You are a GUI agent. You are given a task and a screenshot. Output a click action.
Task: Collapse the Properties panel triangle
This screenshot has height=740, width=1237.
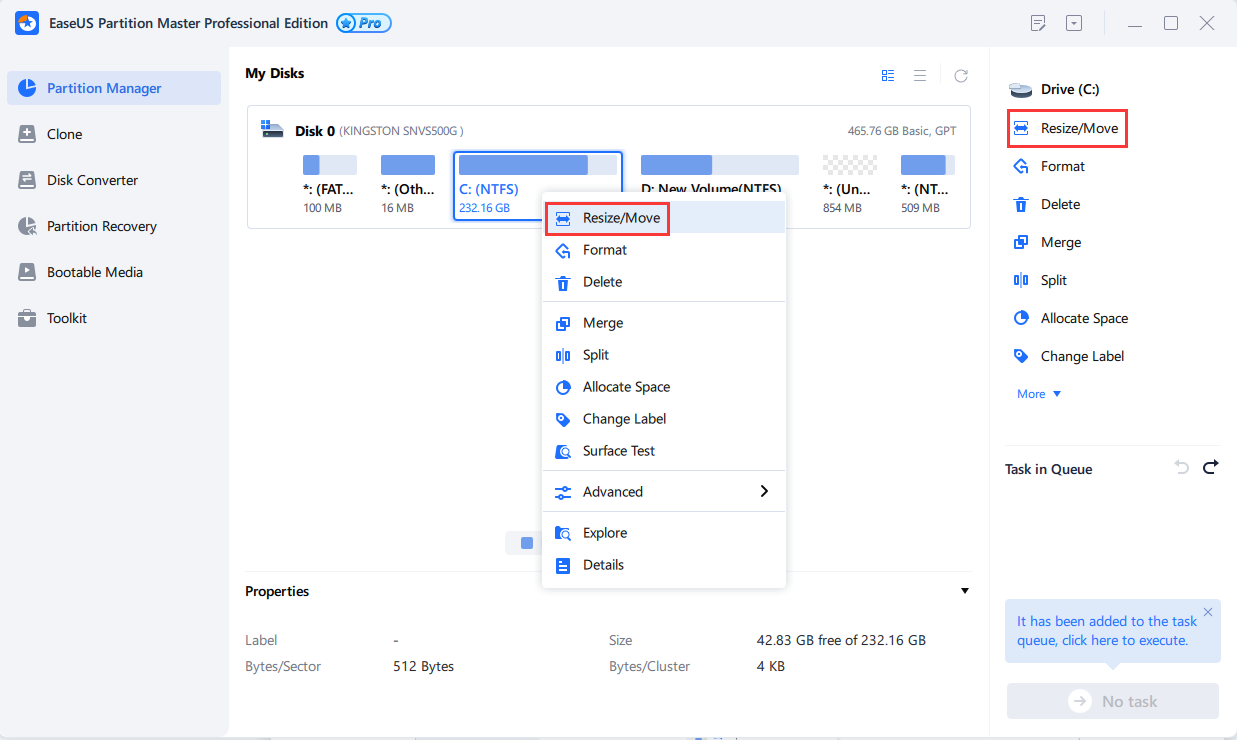click(x=965, y=591)
